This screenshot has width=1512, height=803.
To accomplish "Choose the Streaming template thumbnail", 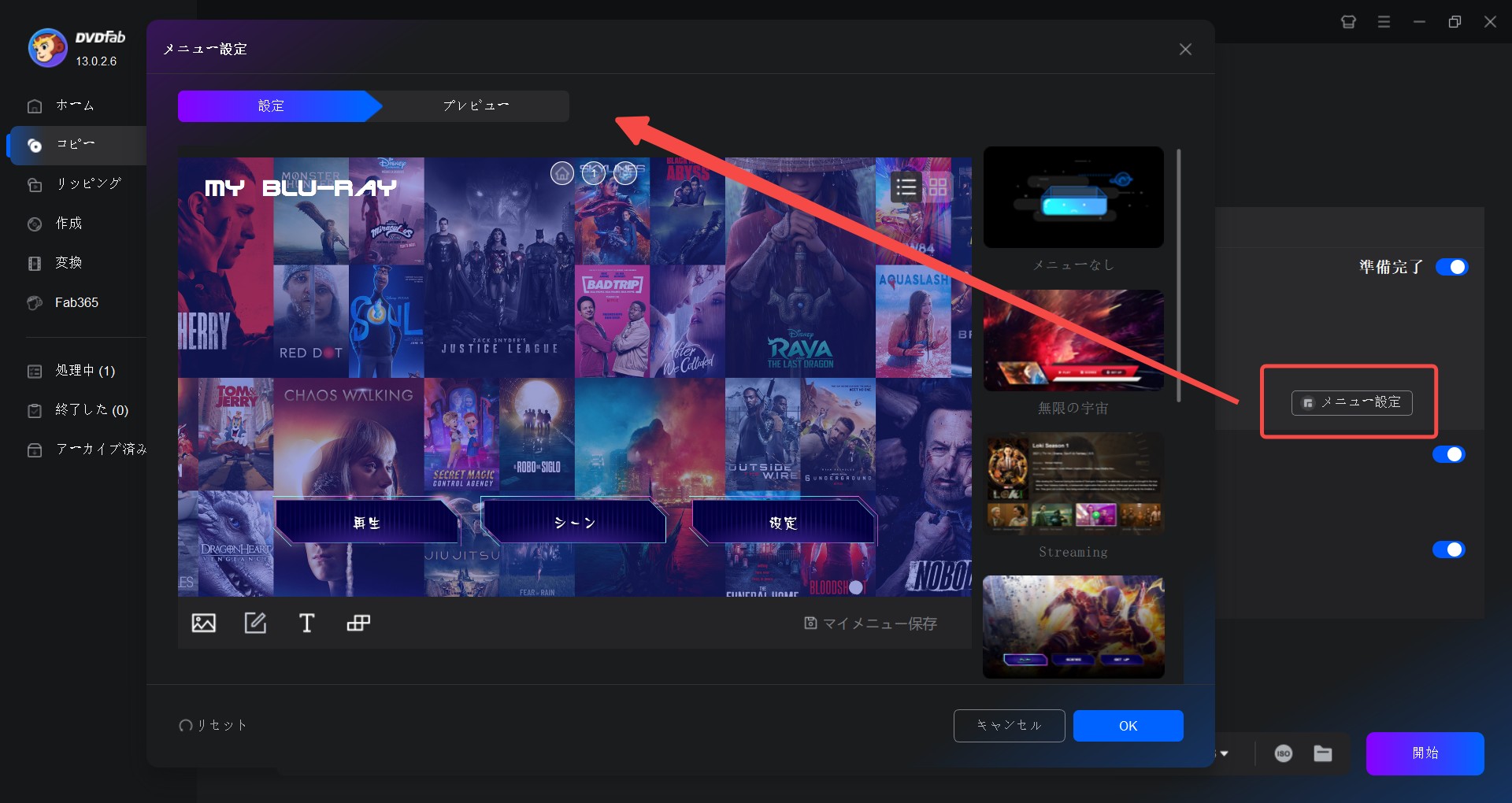I will coord(1073,483).
